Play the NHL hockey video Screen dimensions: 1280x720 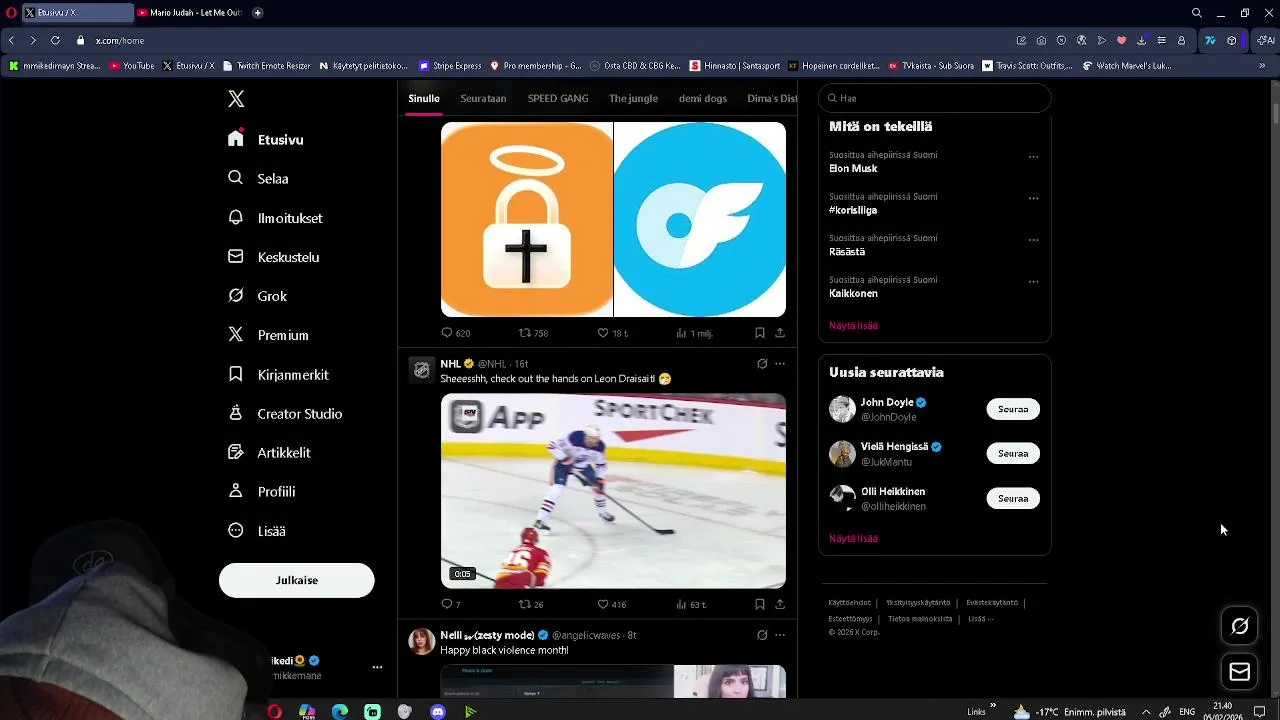(613, 491)
